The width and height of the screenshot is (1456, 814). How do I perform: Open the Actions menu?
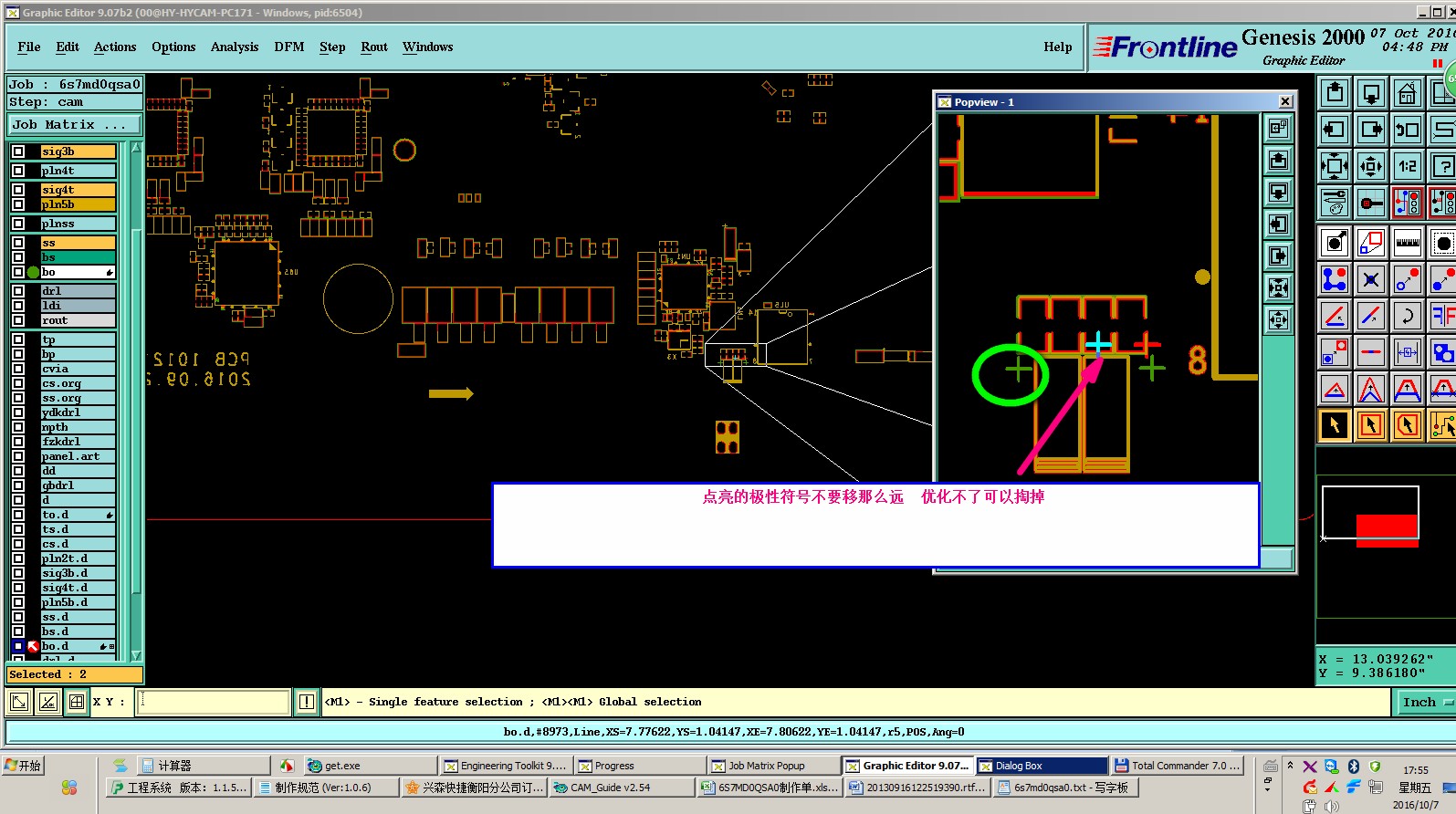(x=115, y=47)
